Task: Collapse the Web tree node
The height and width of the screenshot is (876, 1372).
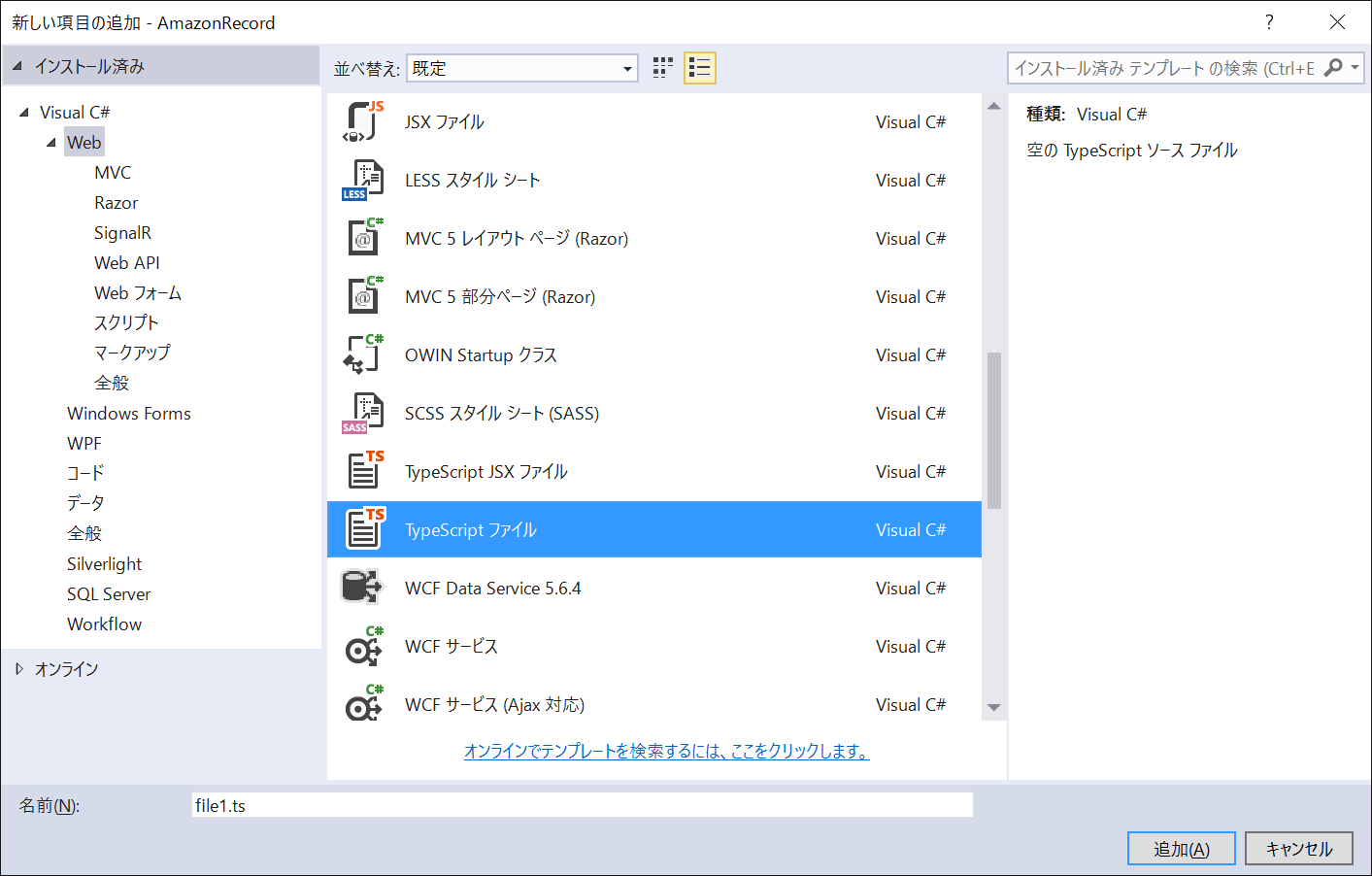Action: tap(51, 143)
